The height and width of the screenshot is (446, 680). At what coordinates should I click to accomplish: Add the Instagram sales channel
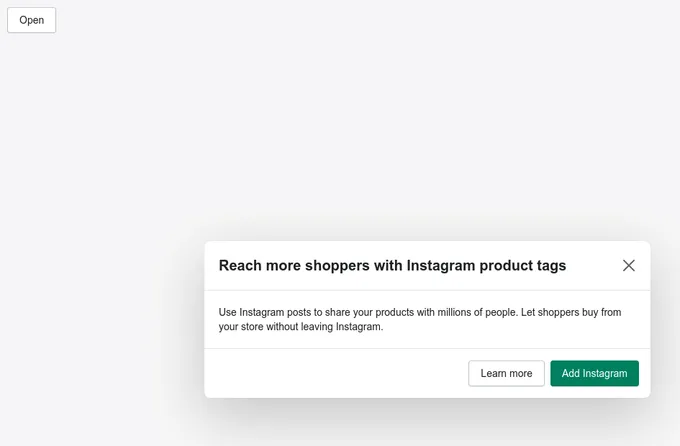(595, 373)
